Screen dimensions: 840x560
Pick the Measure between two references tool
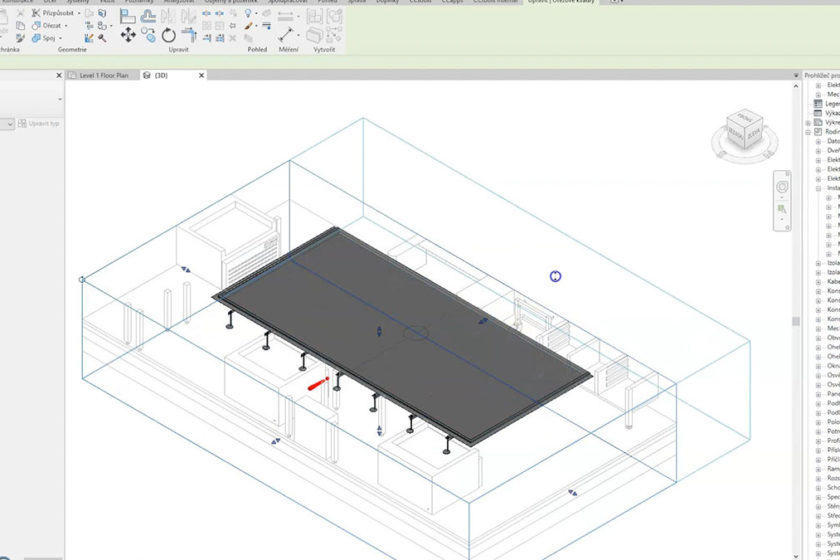(287, 34)
